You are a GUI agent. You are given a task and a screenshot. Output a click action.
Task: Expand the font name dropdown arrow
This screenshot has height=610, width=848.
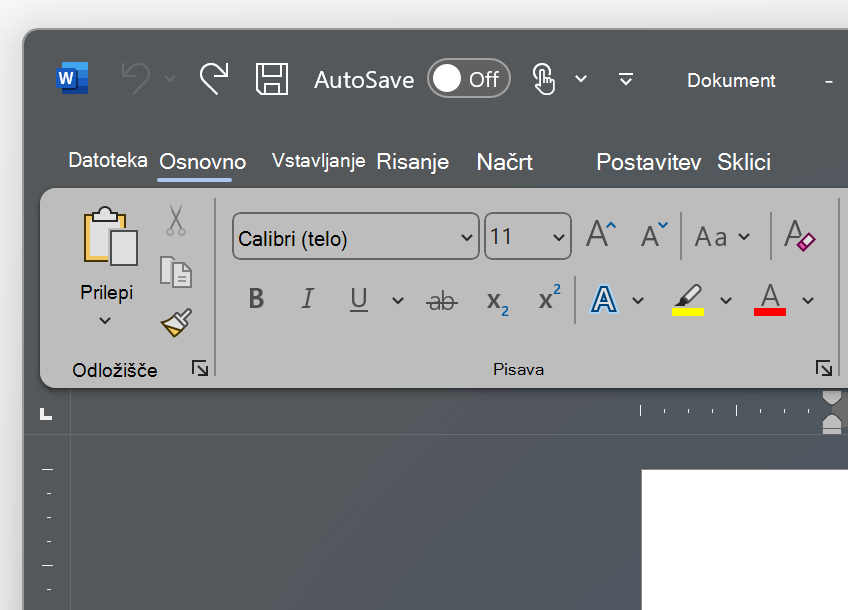click(x=467, y=237)
